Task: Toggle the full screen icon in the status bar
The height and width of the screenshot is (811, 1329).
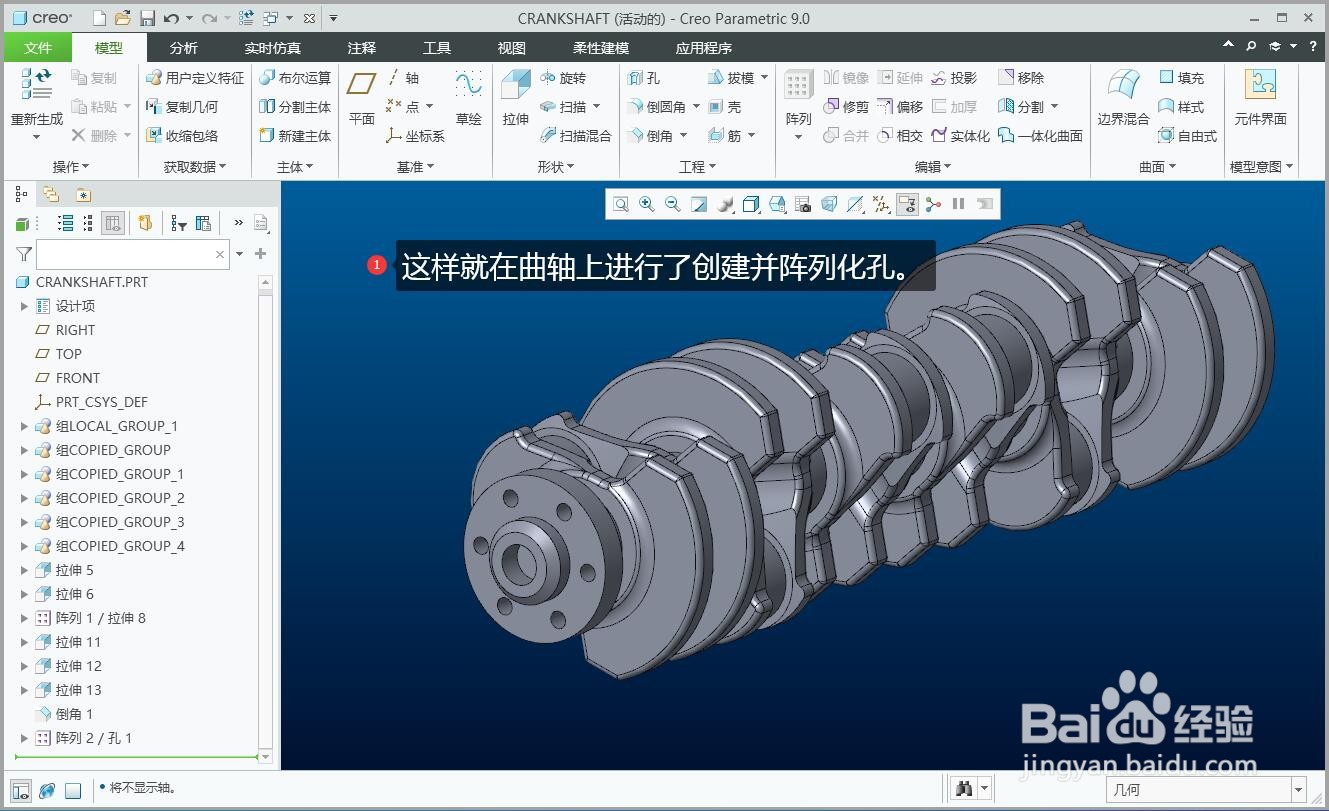Action: (73, 790)
